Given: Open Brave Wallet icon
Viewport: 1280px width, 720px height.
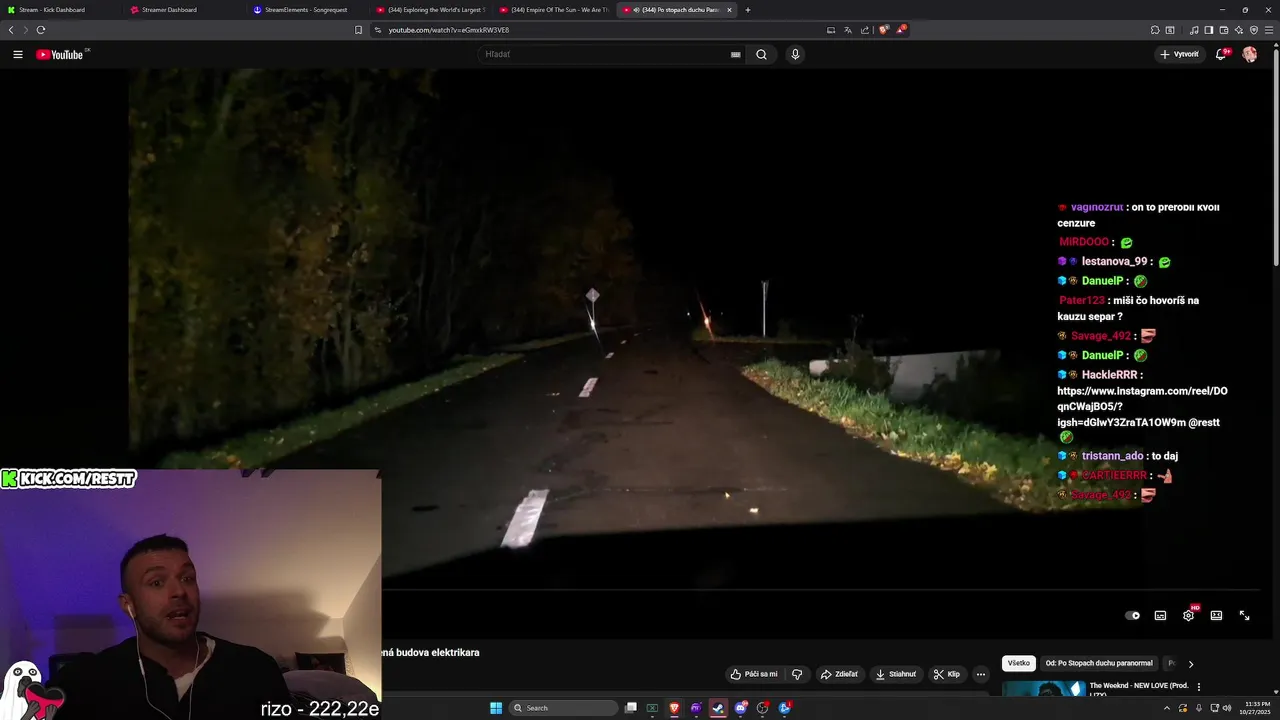Looking at the screenshot, I should (1224, 30).
